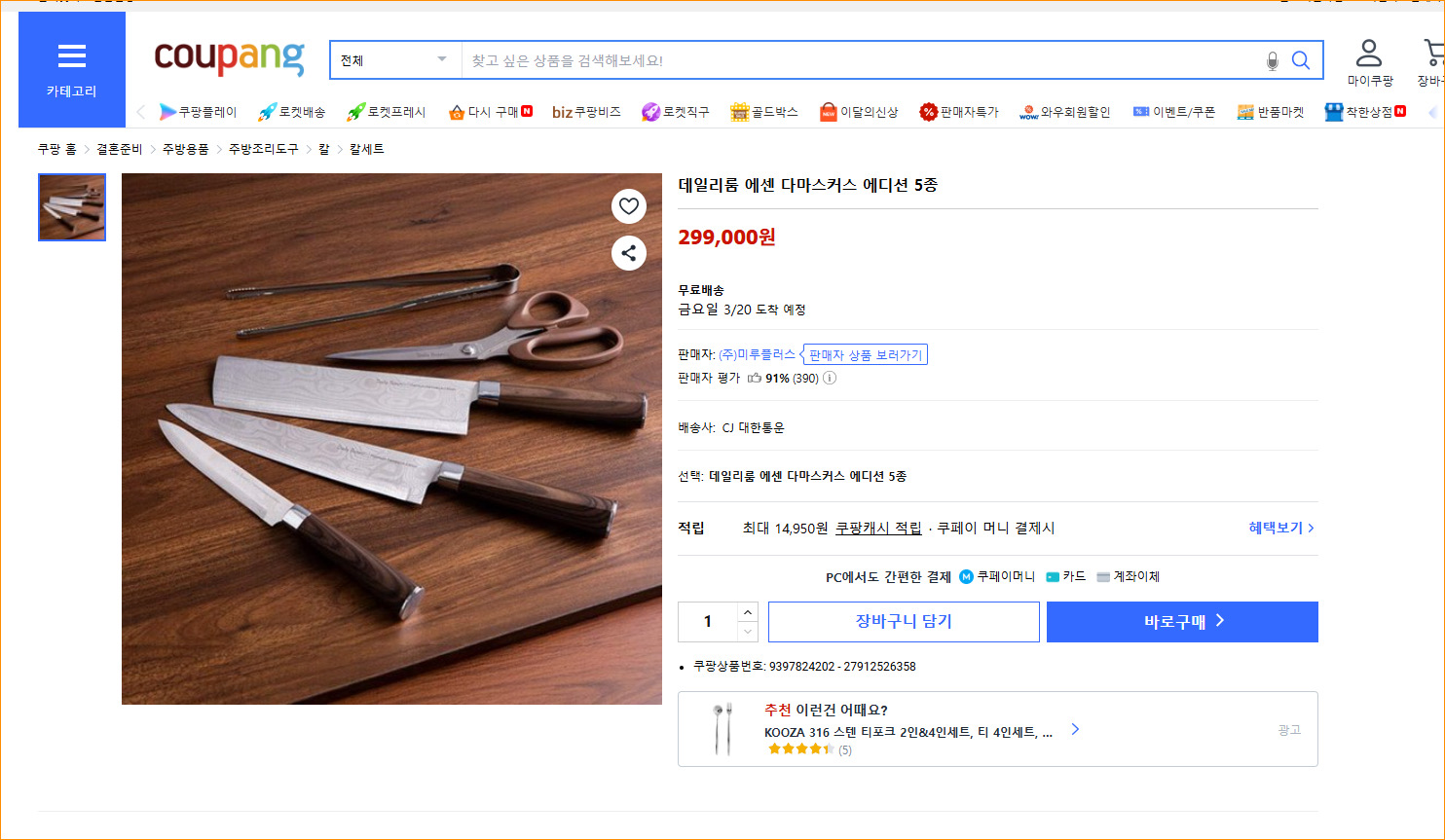Click the microphone voice search icon
Viewport: 1445px width, 840px height.
pos(1272,61)
